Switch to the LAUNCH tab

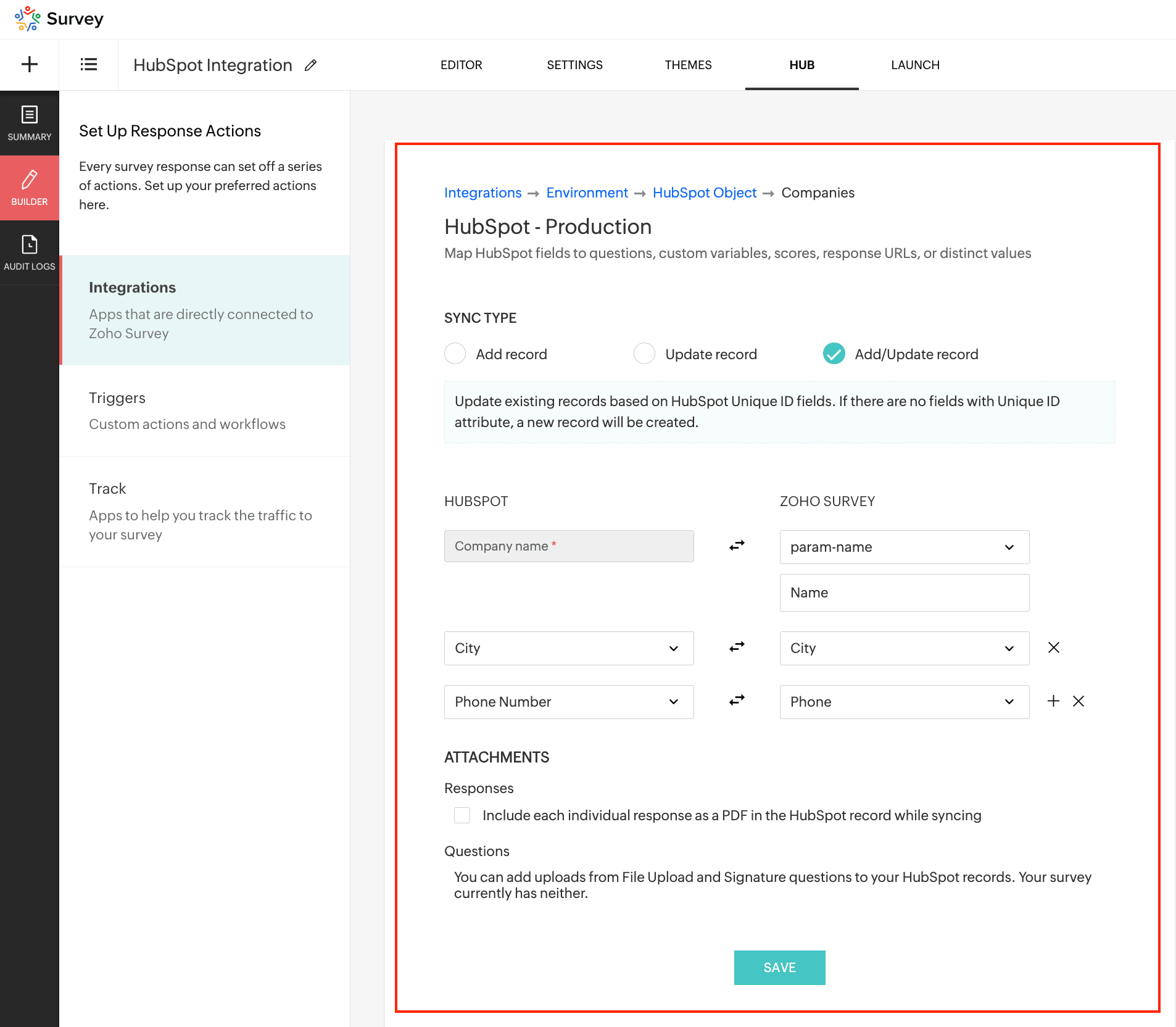click(915, 65)
